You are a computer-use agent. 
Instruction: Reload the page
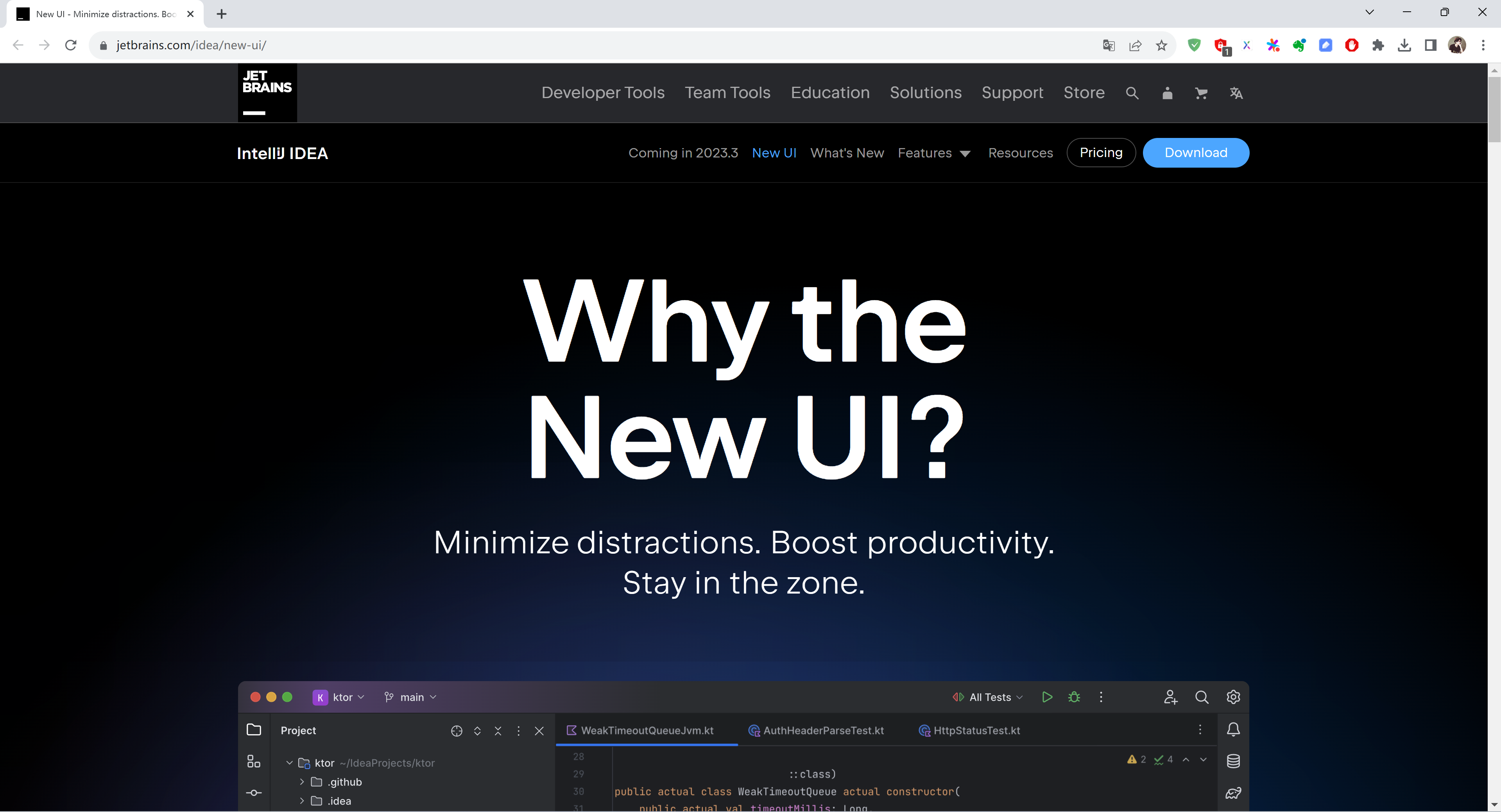[70, 45]
